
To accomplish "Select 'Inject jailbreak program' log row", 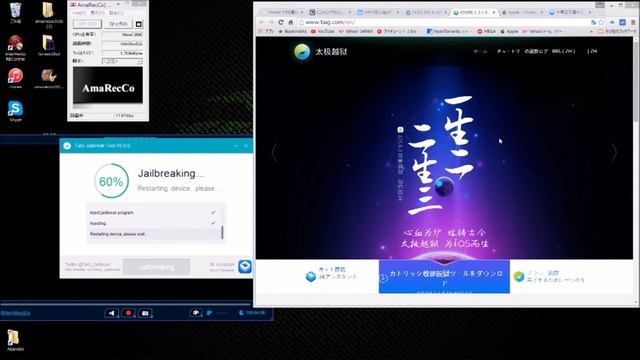I will tap(153, 213).
